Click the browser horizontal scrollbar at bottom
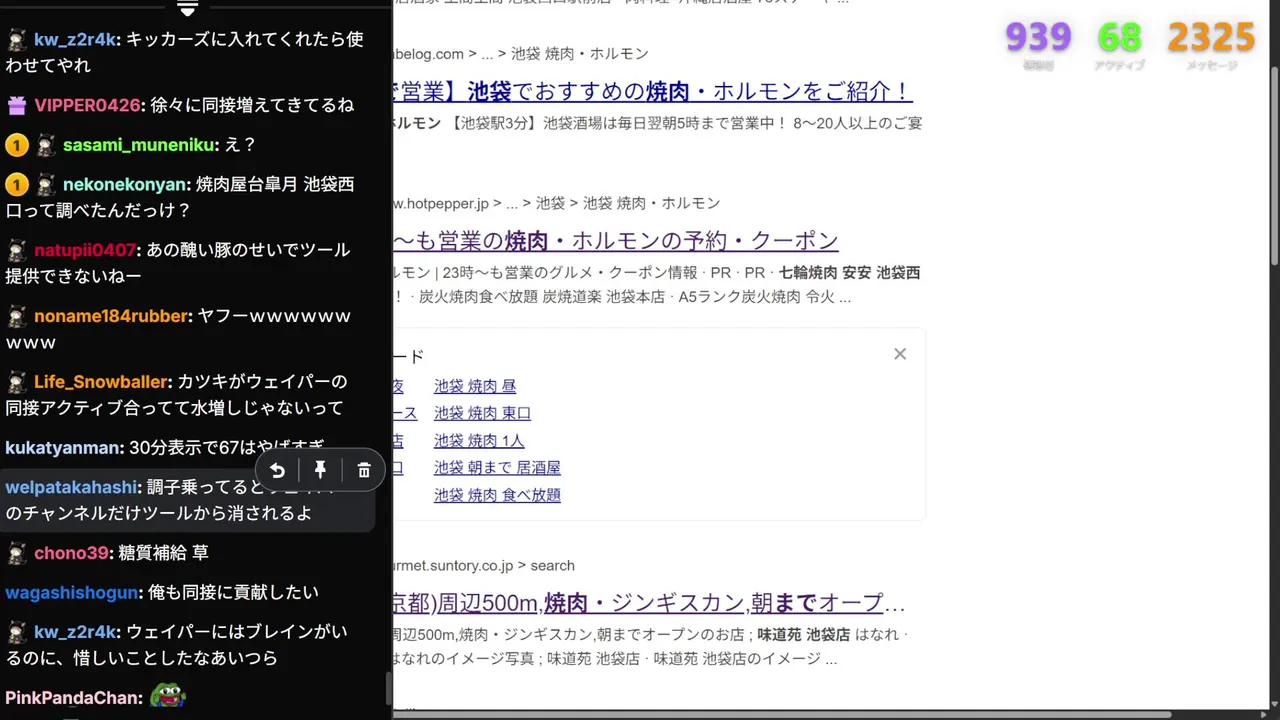The width and height of the screenshot is (1280, 720). [782, 714]
